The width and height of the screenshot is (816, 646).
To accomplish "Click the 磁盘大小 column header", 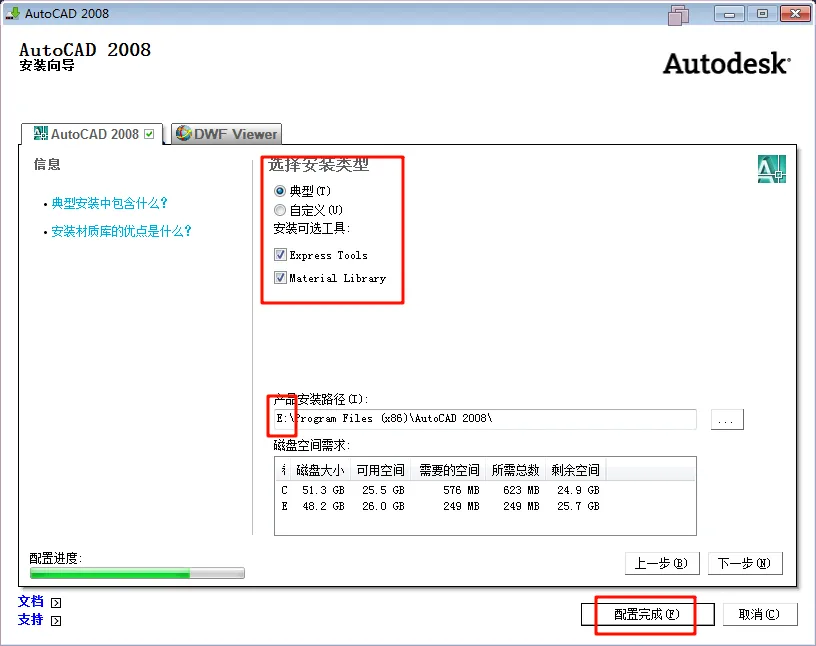I will [320, 471].
